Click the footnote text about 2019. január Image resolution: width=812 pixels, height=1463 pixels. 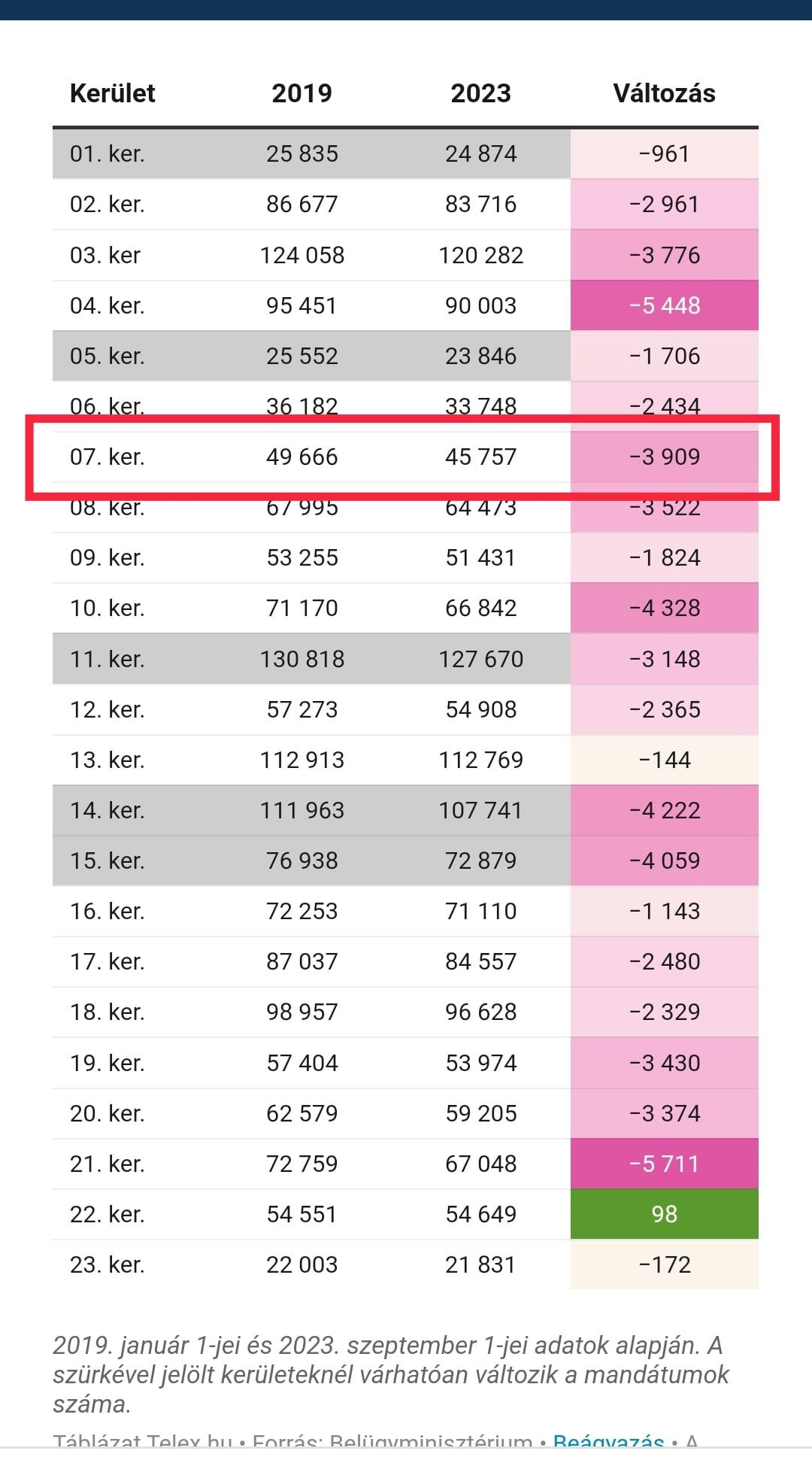point(390,1374)
